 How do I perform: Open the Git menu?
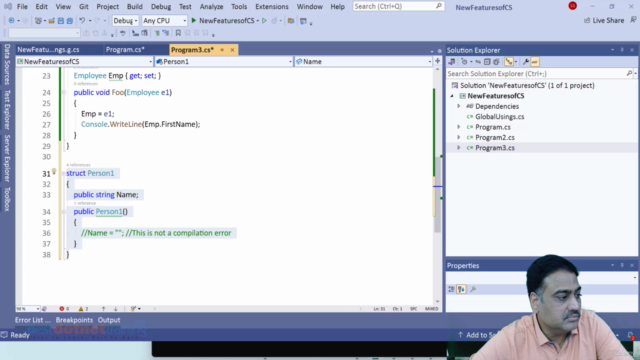tap(84, 7)
